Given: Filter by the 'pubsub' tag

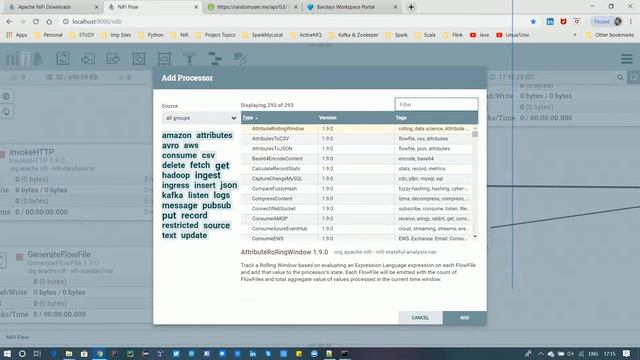Looking at the screenshot, I should [217, 205].
